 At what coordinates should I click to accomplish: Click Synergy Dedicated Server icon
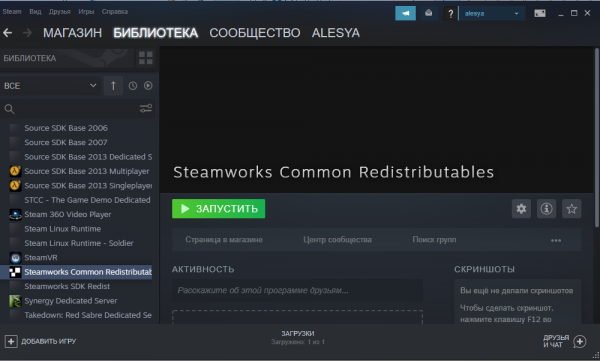tap(15, 301)
